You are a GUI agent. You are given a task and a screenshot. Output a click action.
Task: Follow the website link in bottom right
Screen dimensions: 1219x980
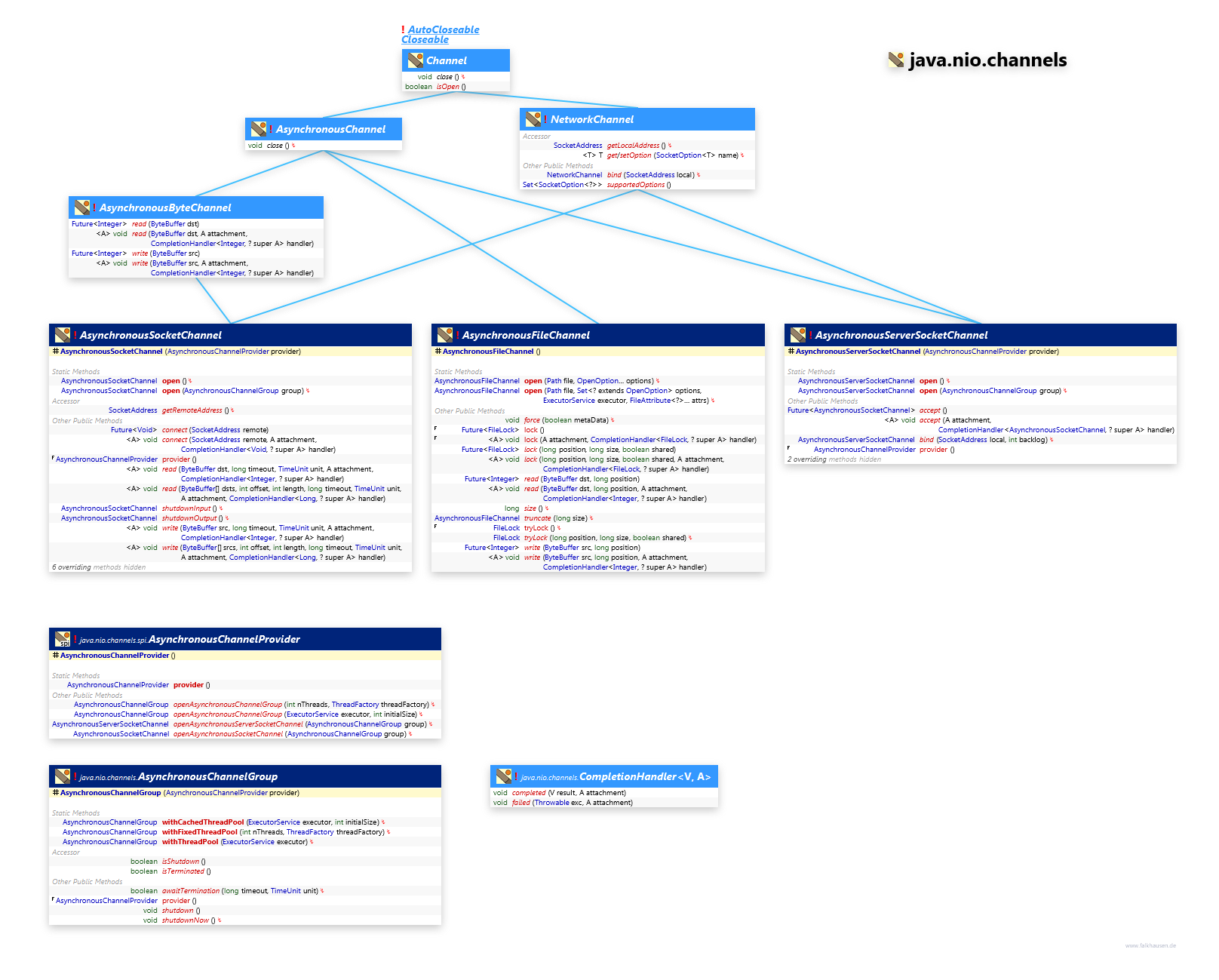(1150, 945)
